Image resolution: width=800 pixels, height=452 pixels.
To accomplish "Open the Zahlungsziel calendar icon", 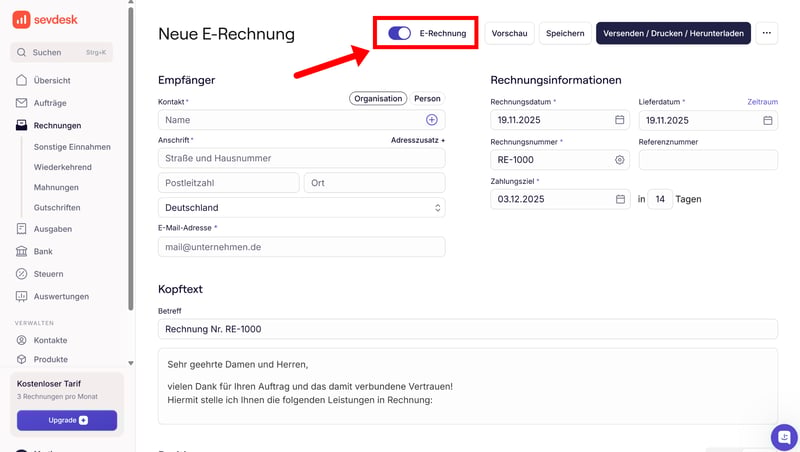I will (x=620, y=199).
